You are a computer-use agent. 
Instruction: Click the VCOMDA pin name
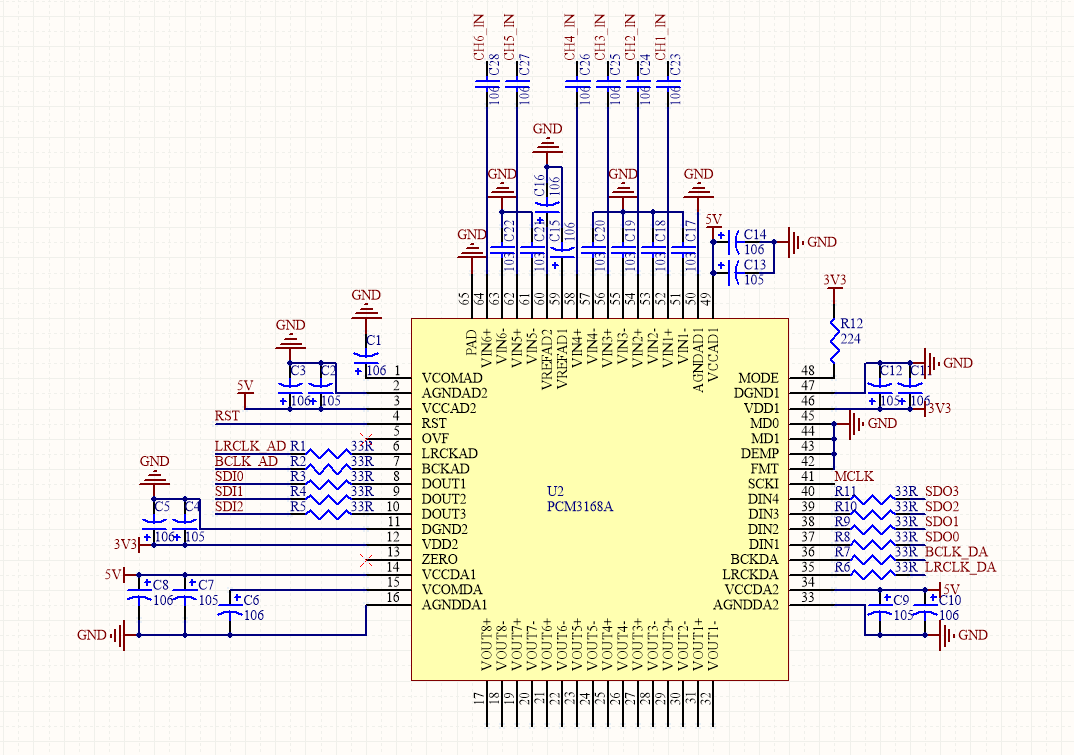coord(452,589)
